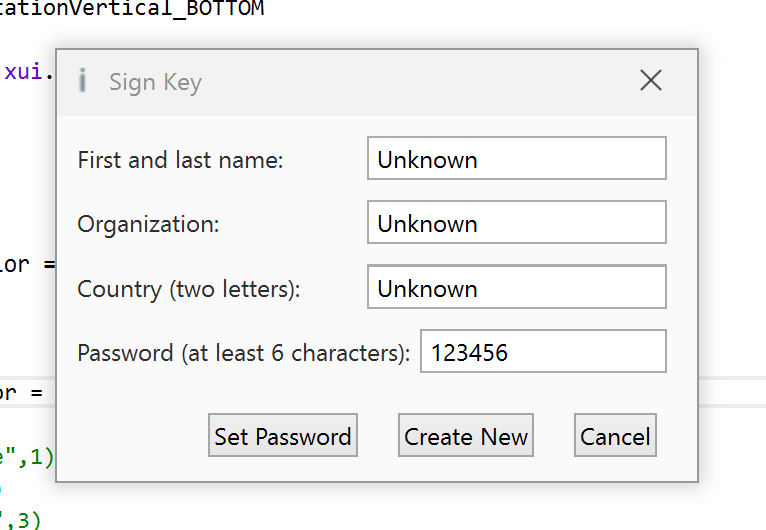Click the ',3)' code fragment at the bottom
This screenshot has width=766, height=530.
tap(21, 520)
